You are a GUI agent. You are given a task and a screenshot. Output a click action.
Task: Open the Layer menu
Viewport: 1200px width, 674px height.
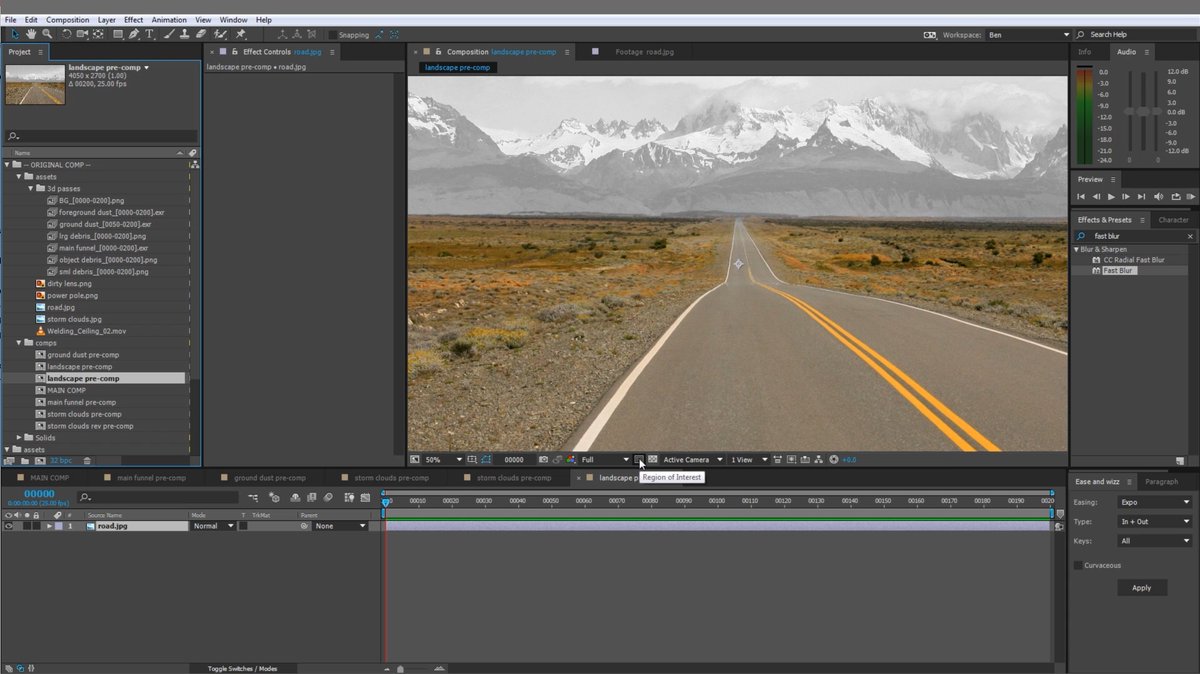(x=106, y=20)
